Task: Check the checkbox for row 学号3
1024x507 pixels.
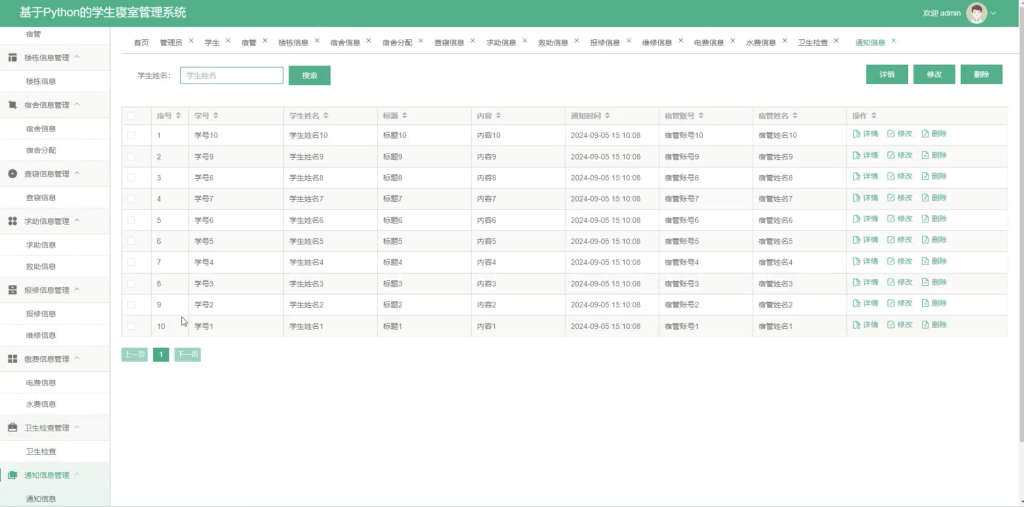Action: [x=131, y=284]
